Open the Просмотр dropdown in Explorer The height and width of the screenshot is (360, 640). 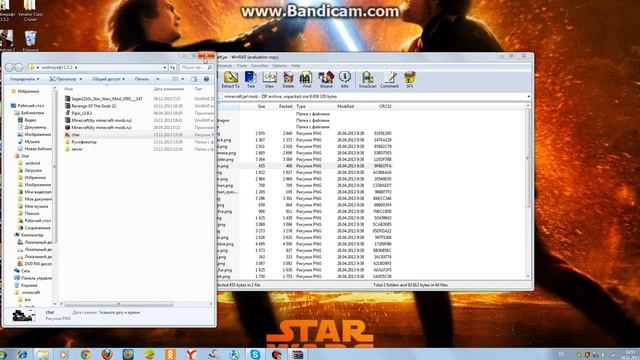coord(66,79)
